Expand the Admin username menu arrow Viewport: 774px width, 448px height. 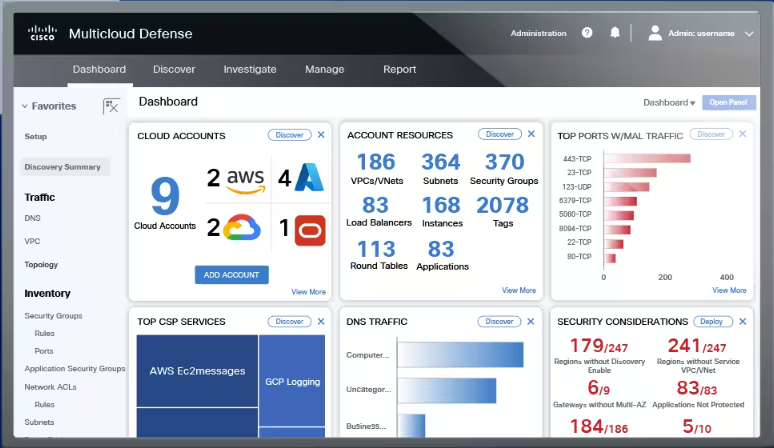click(749, 34)
